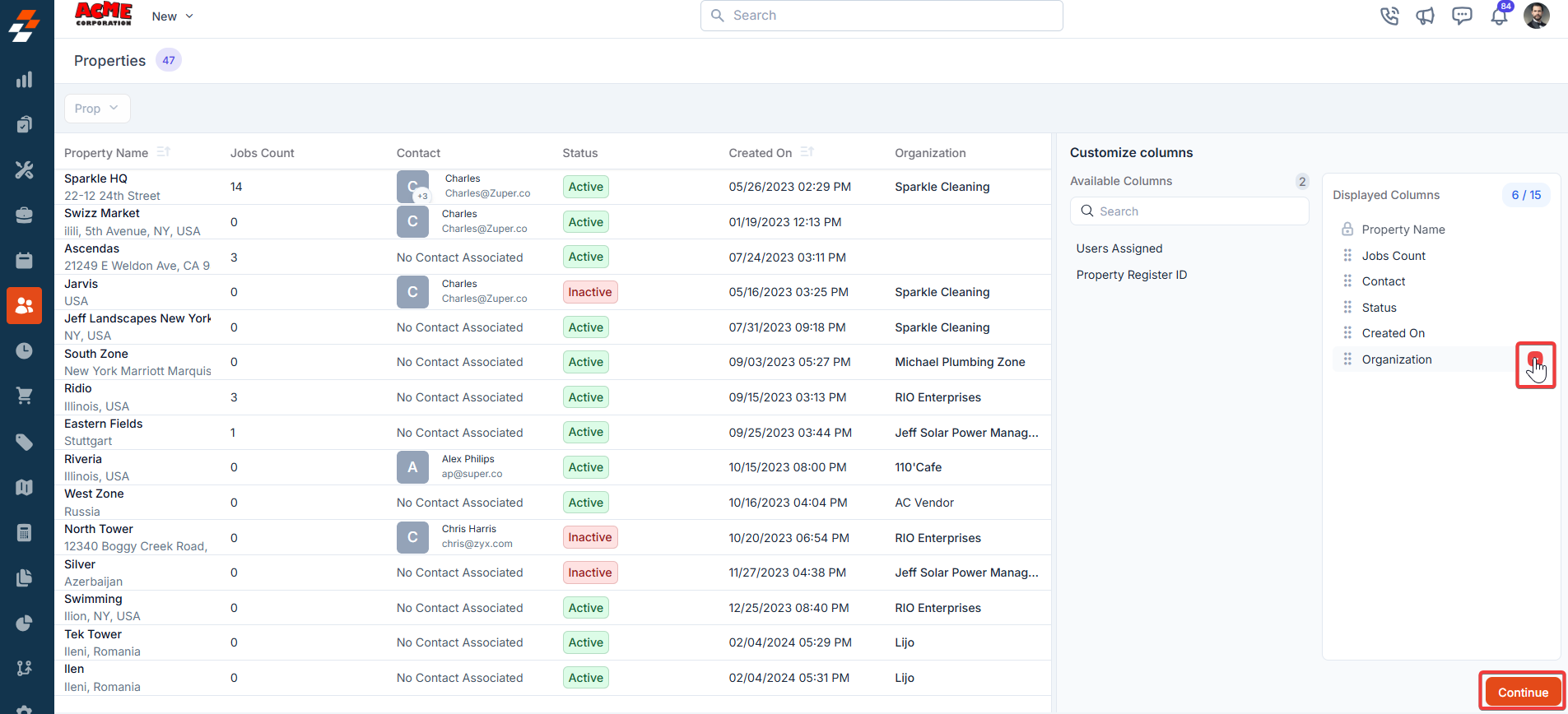
Task: Click 'Michael Plumbing Zone' organization cell
Action: click(960, 362)
